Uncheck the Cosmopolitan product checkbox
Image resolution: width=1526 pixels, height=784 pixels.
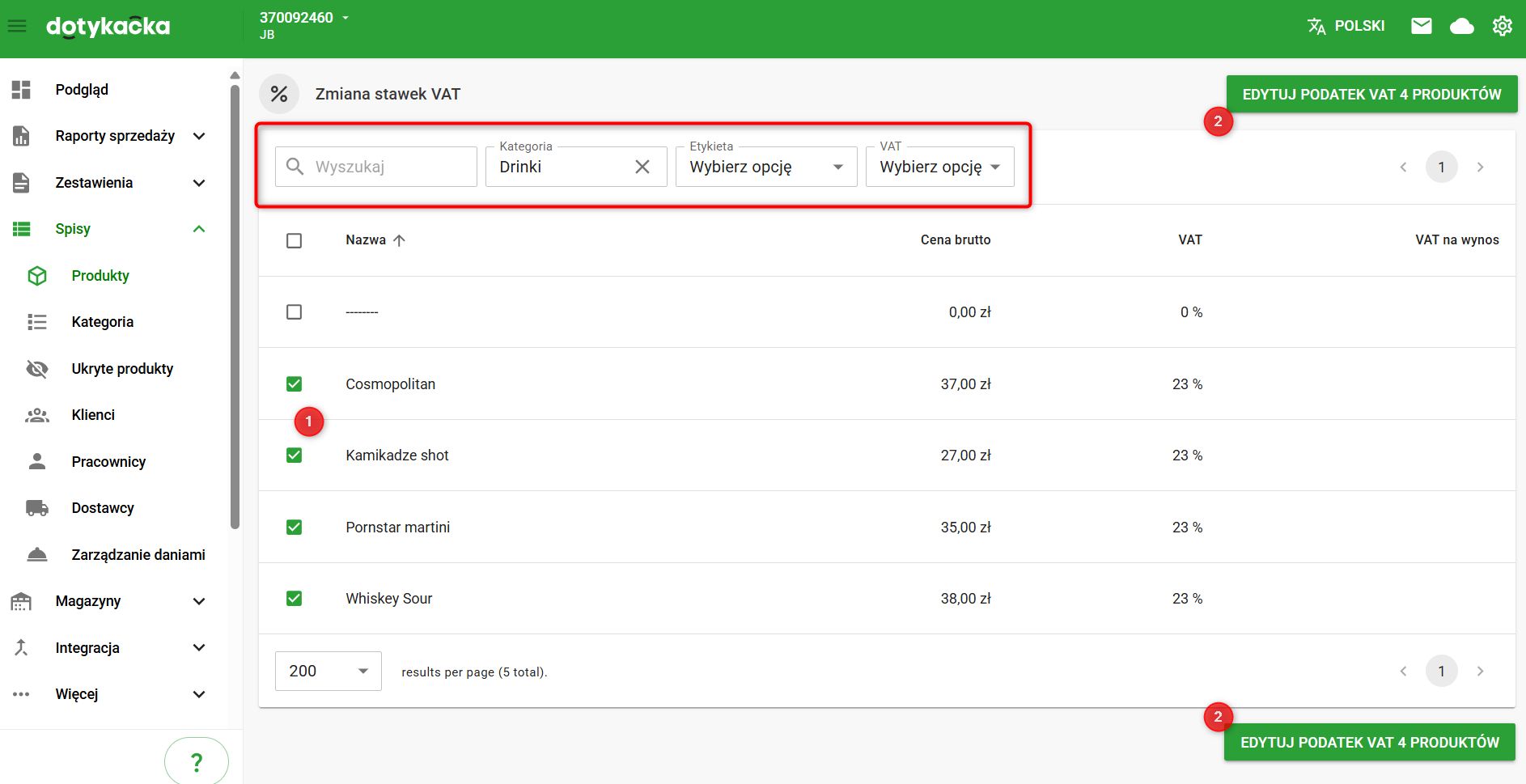click(295, 384)
